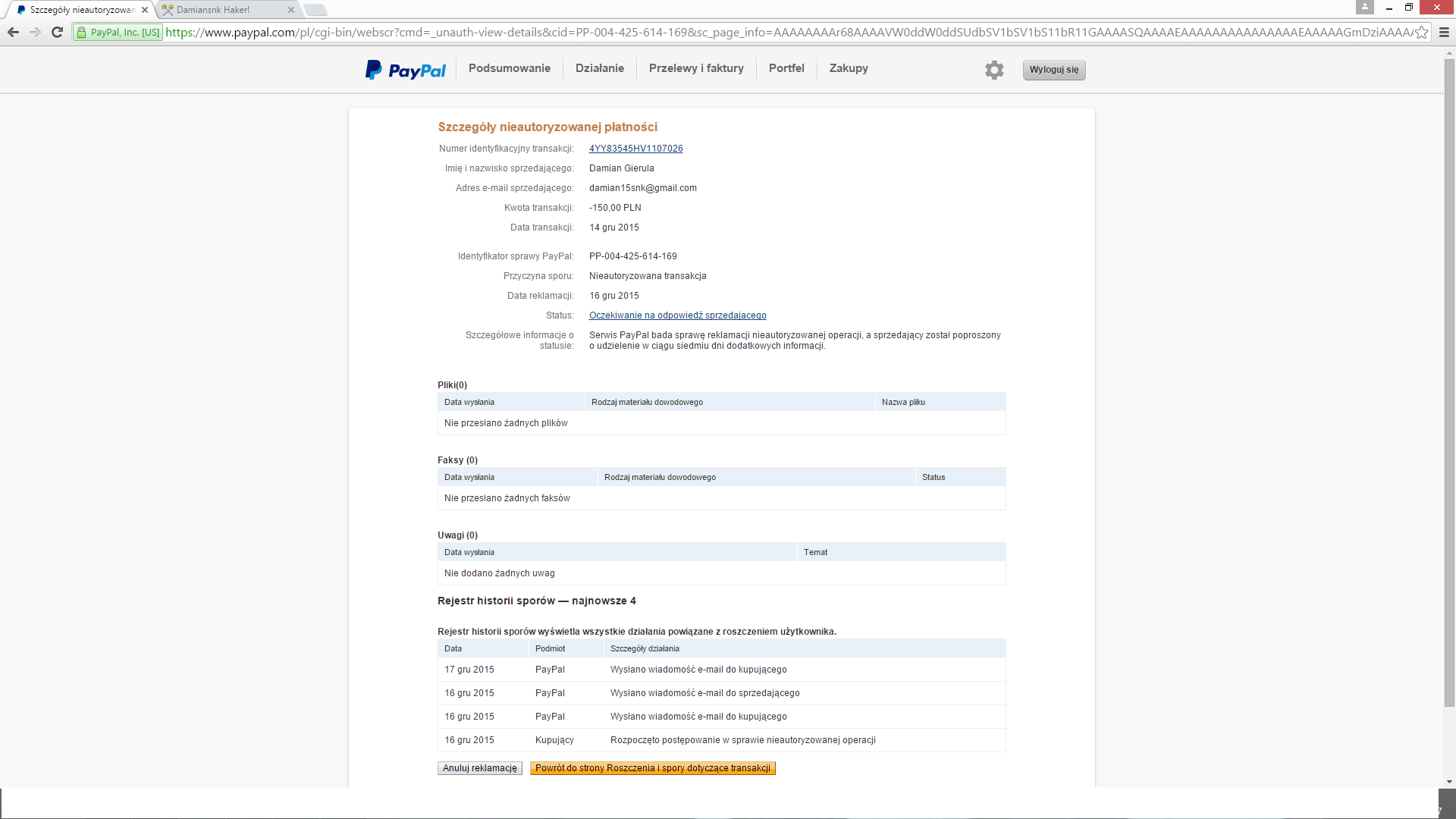Open transaction ID 4YY83545HV1107026 link
Viewport: 1456px width, 819px height.
point(635,149)
